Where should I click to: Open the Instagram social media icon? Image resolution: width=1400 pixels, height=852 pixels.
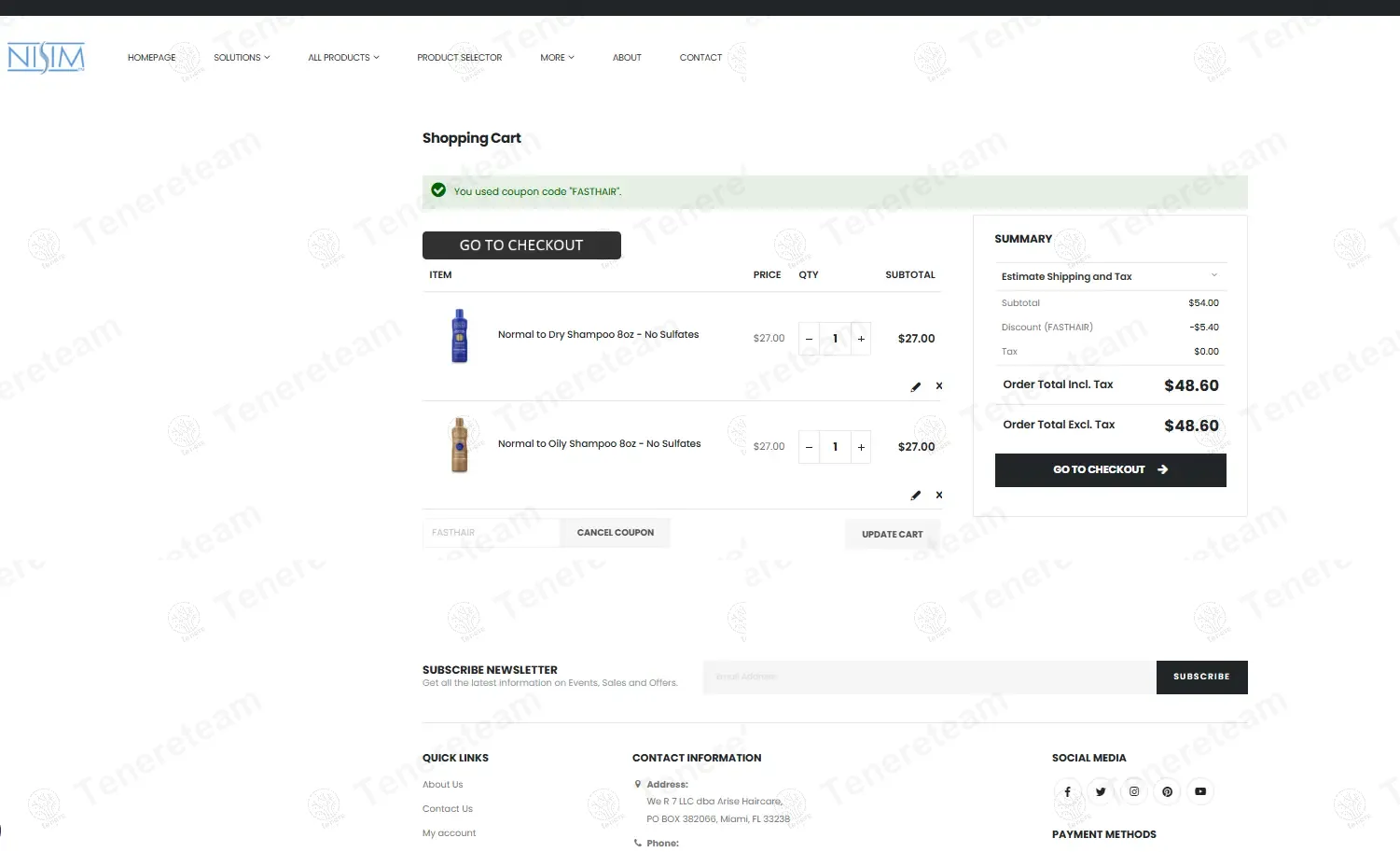[1134, 791]
